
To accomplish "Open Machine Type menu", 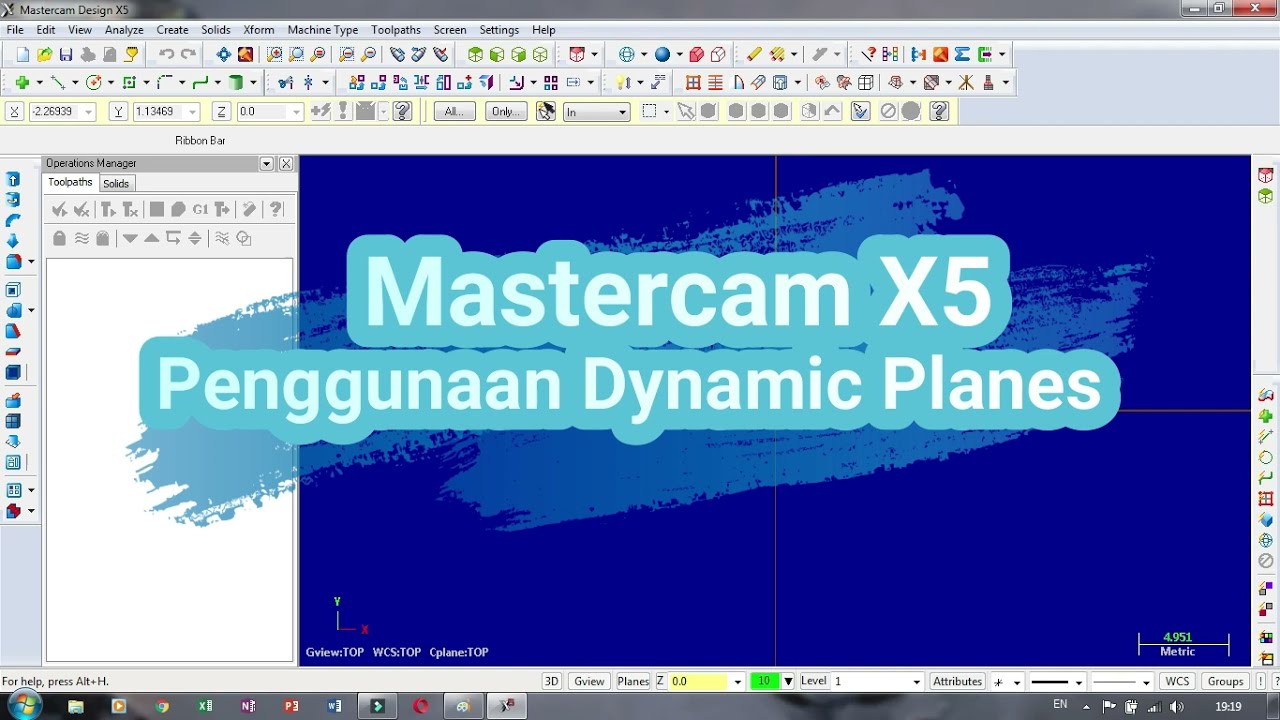I will [323, 30].
